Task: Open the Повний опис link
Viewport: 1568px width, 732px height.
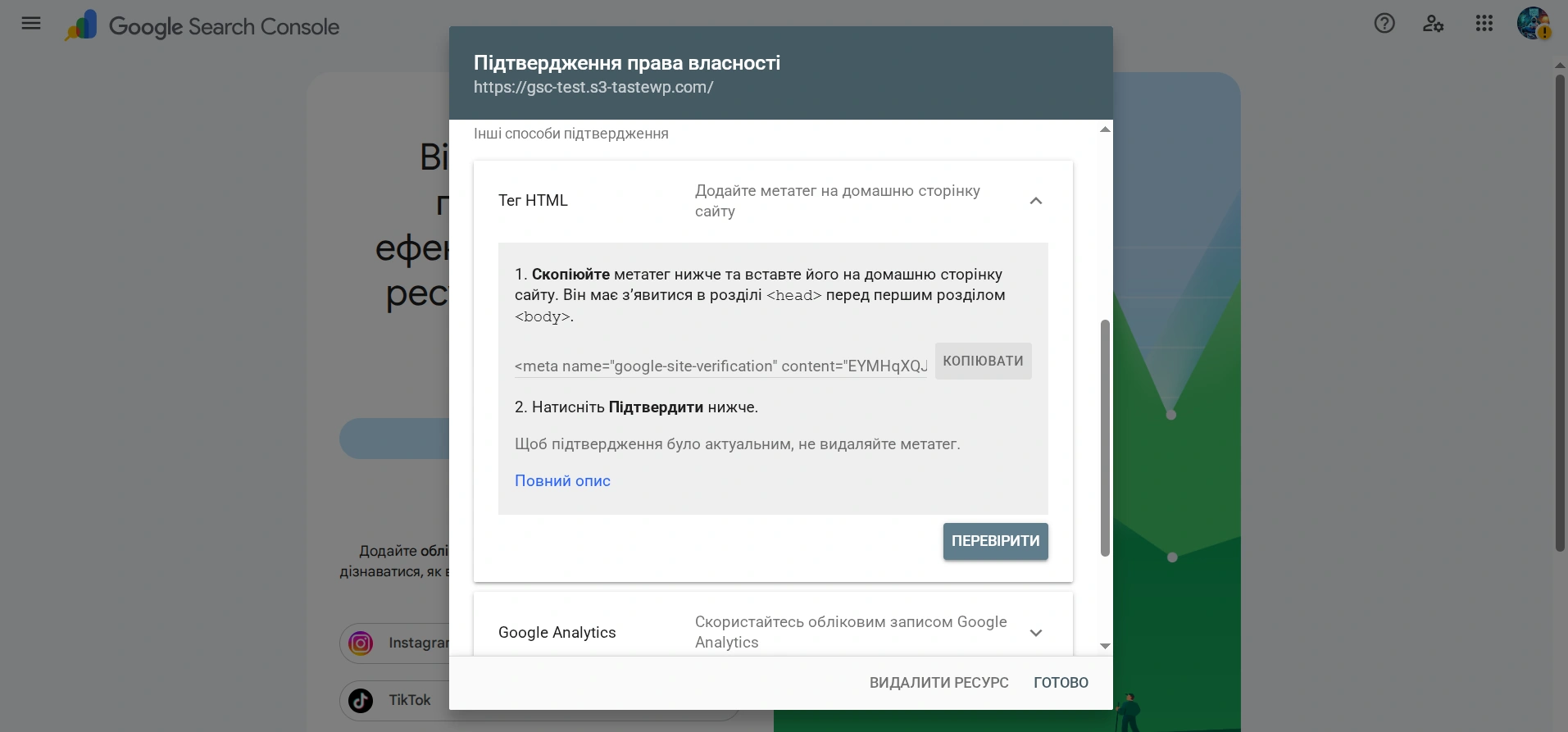Action: (x=562, y=481)
